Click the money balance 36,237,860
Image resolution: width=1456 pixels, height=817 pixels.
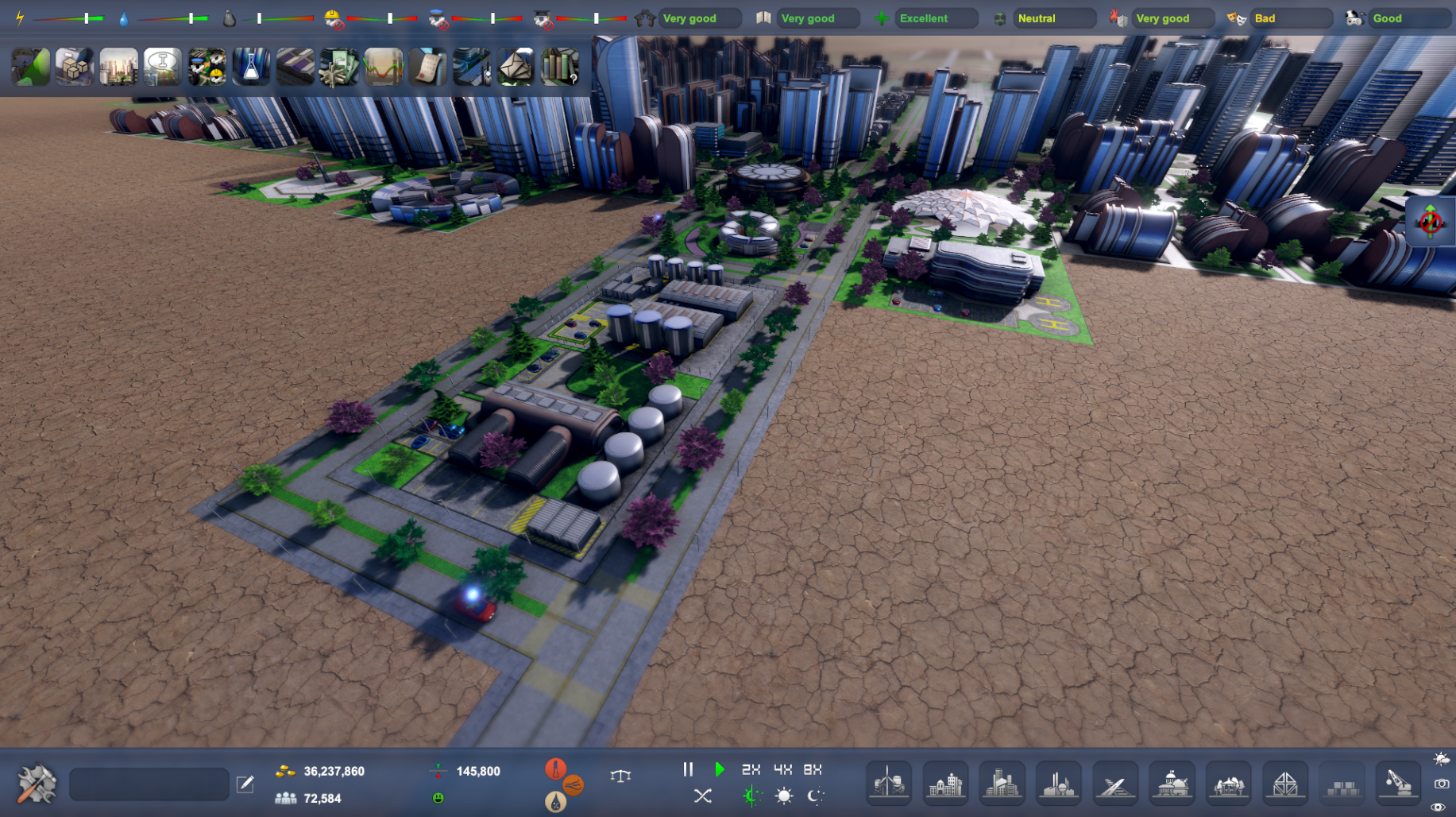click(x=334, y=771)
